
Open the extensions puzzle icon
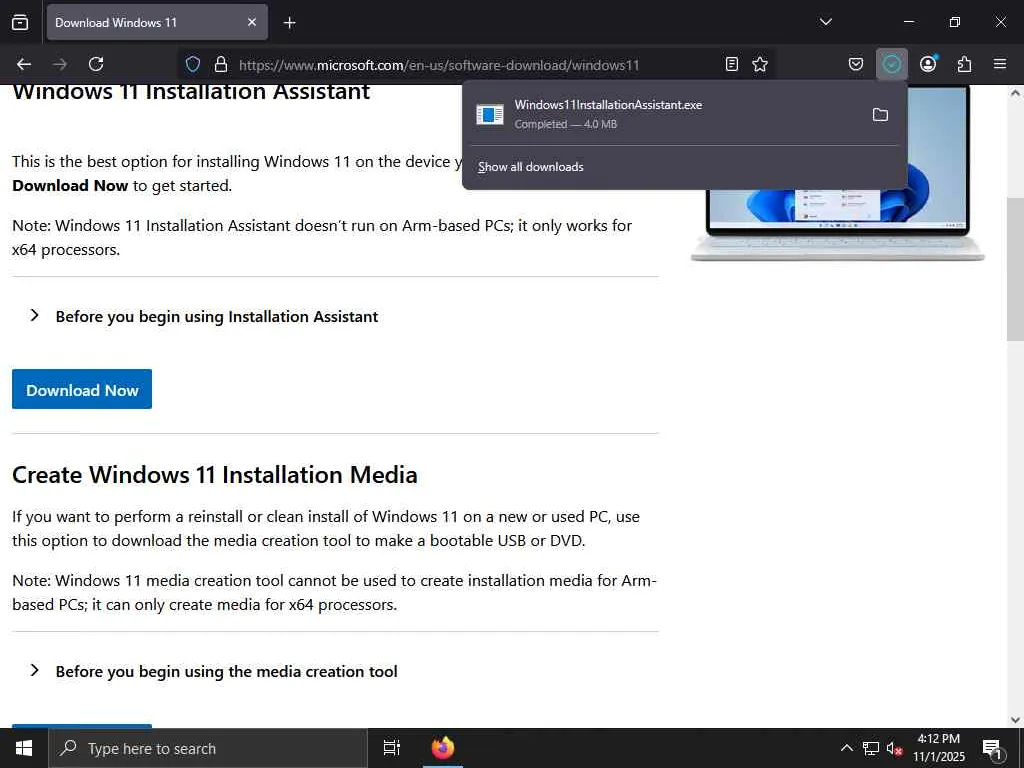[x=964, y=64]
